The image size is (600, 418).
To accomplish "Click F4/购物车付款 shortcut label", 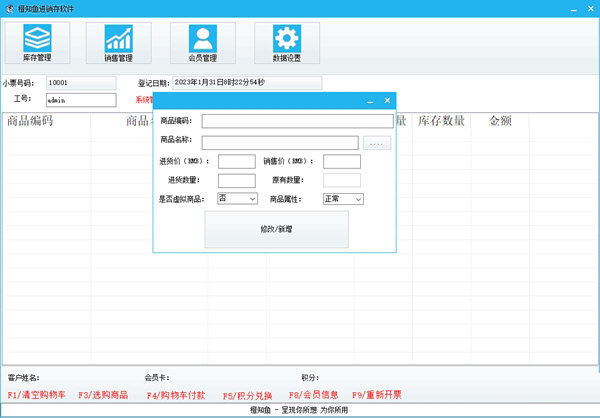I will 176,395.
